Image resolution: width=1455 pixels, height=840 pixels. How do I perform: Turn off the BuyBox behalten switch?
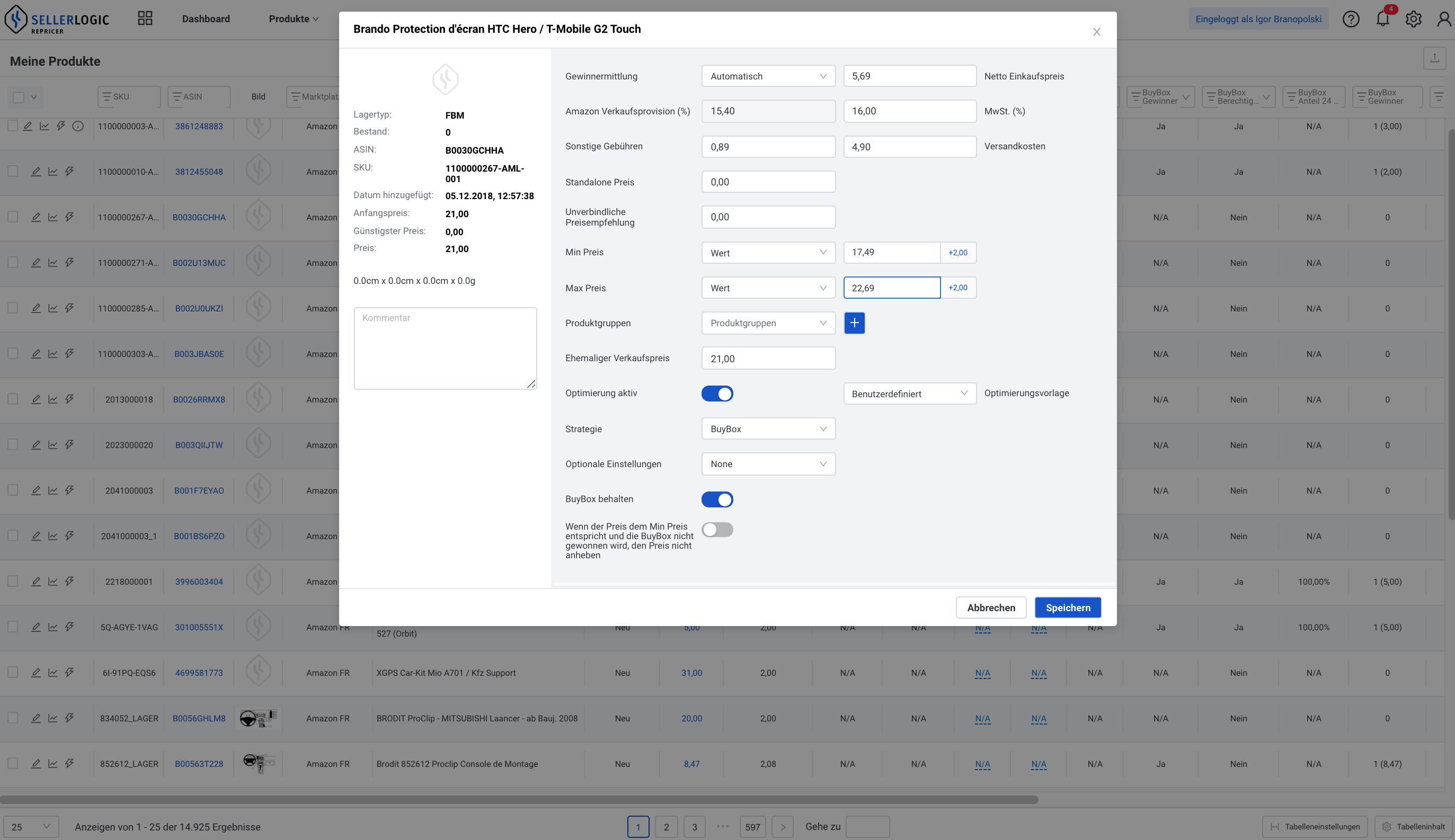(x=717, y=499)
